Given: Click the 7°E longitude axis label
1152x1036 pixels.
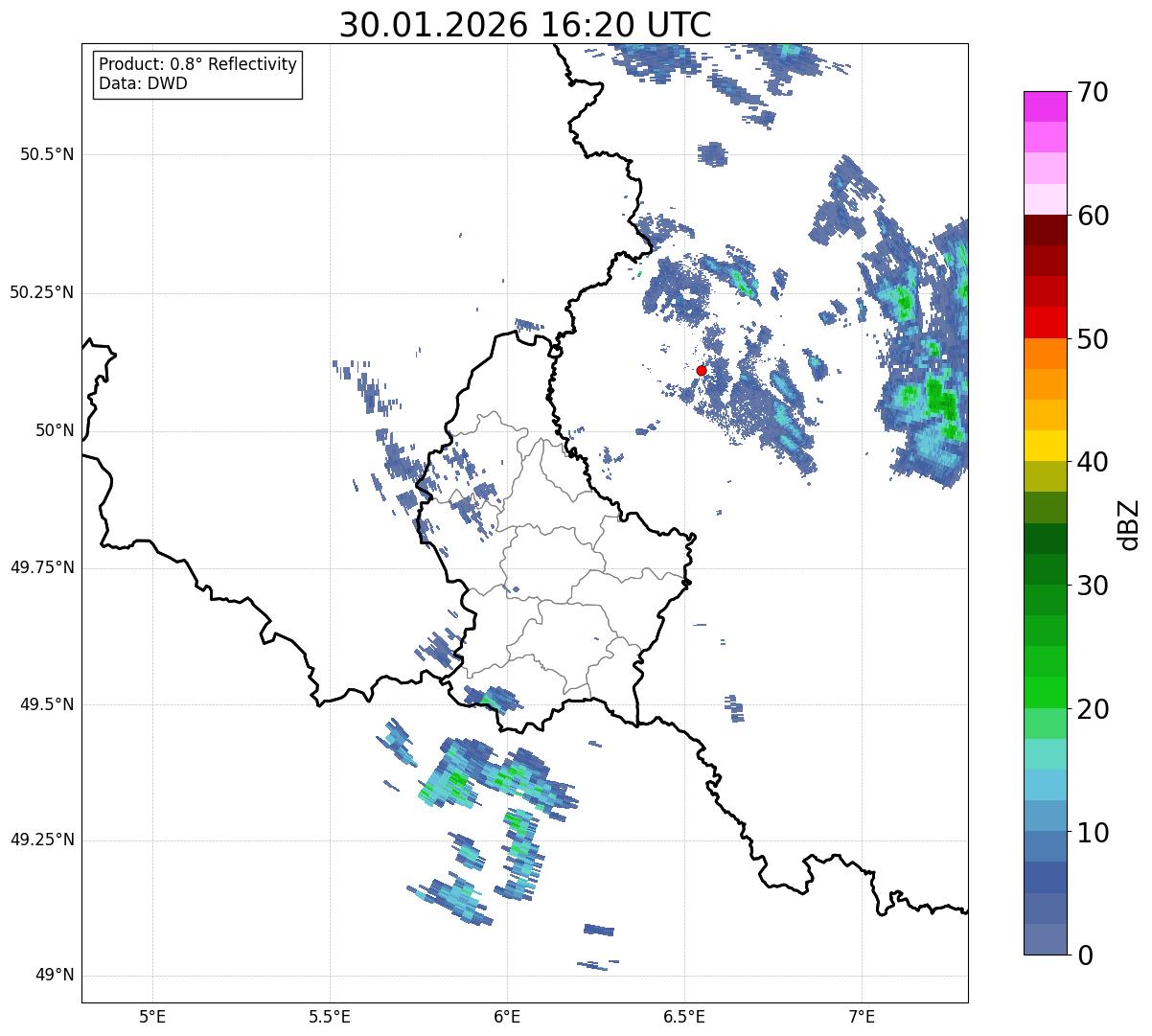Looking at the screenshot, I should [x=862, y=1016].
